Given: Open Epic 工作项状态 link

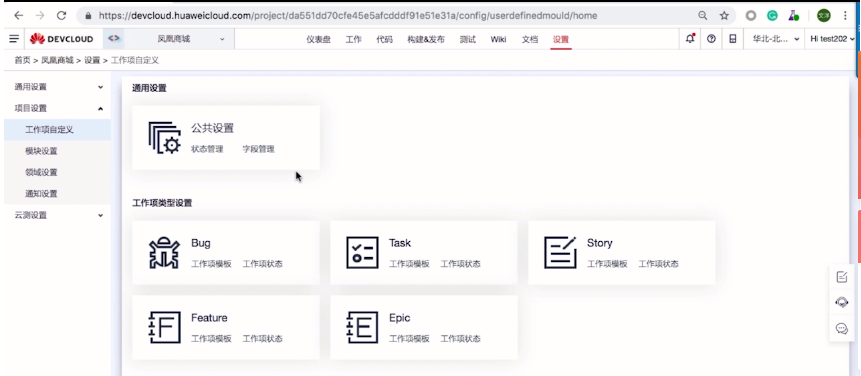Looking at the screenshot, I should point(460,339).
